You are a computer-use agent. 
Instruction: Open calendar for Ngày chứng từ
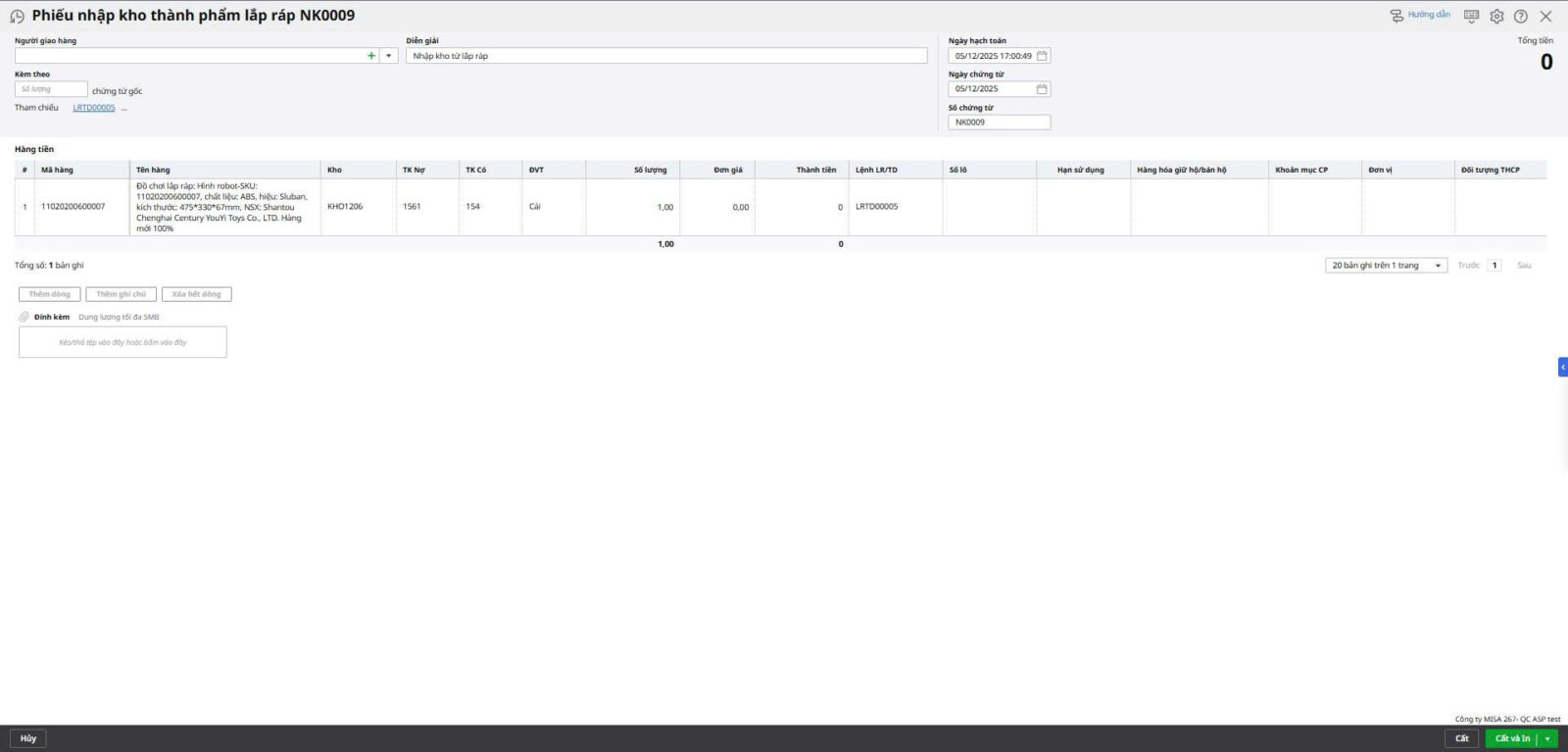click(x=1042, y=89)
